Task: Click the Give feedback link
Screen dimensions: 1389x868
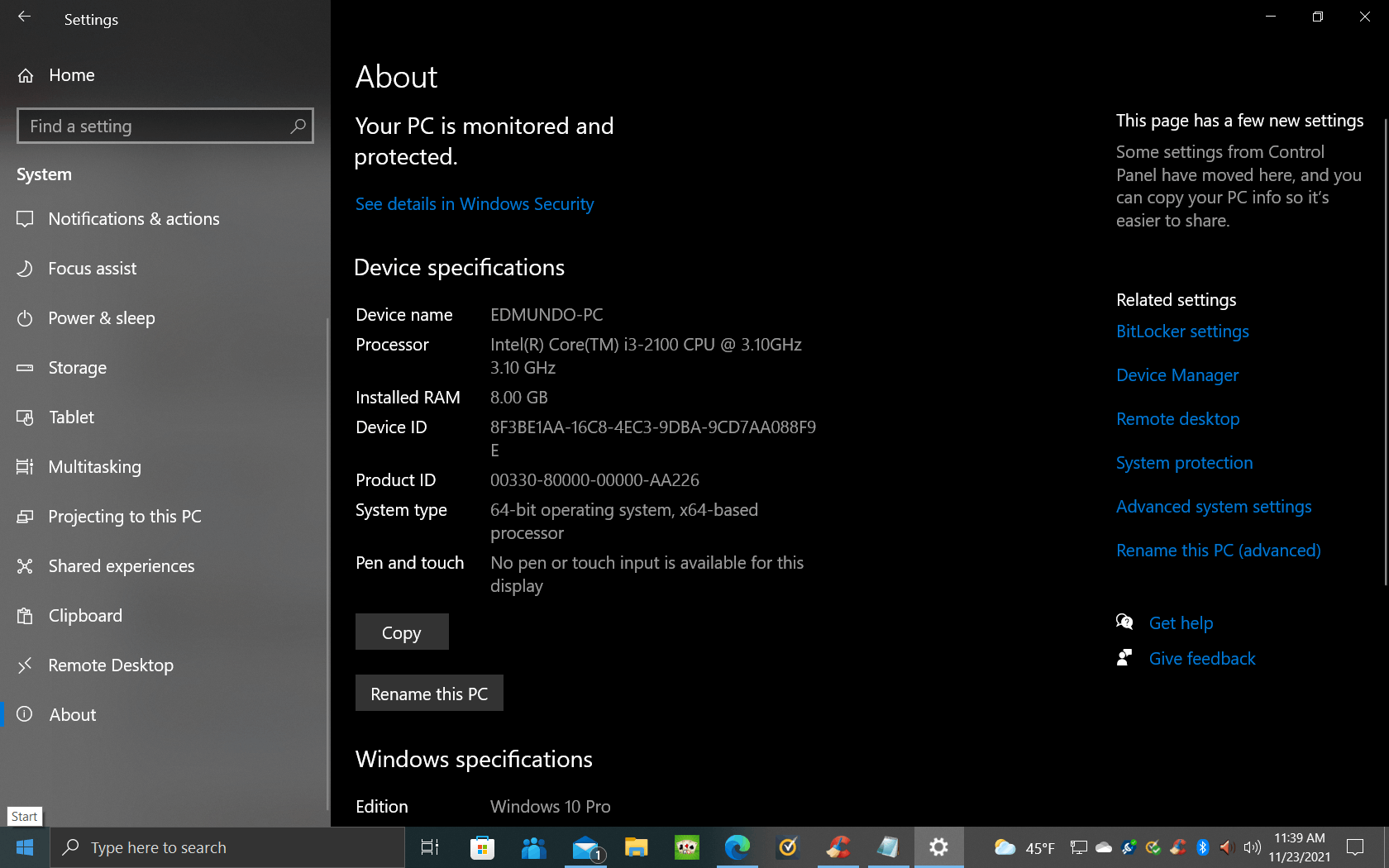Action: pyautogui.click(x=1202, y=659)
